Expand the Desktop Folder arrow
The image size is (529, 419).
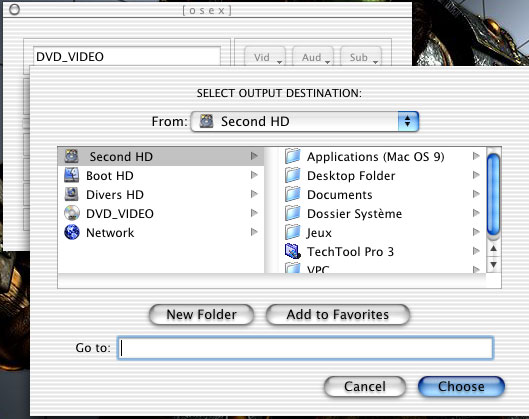(476, 175)
